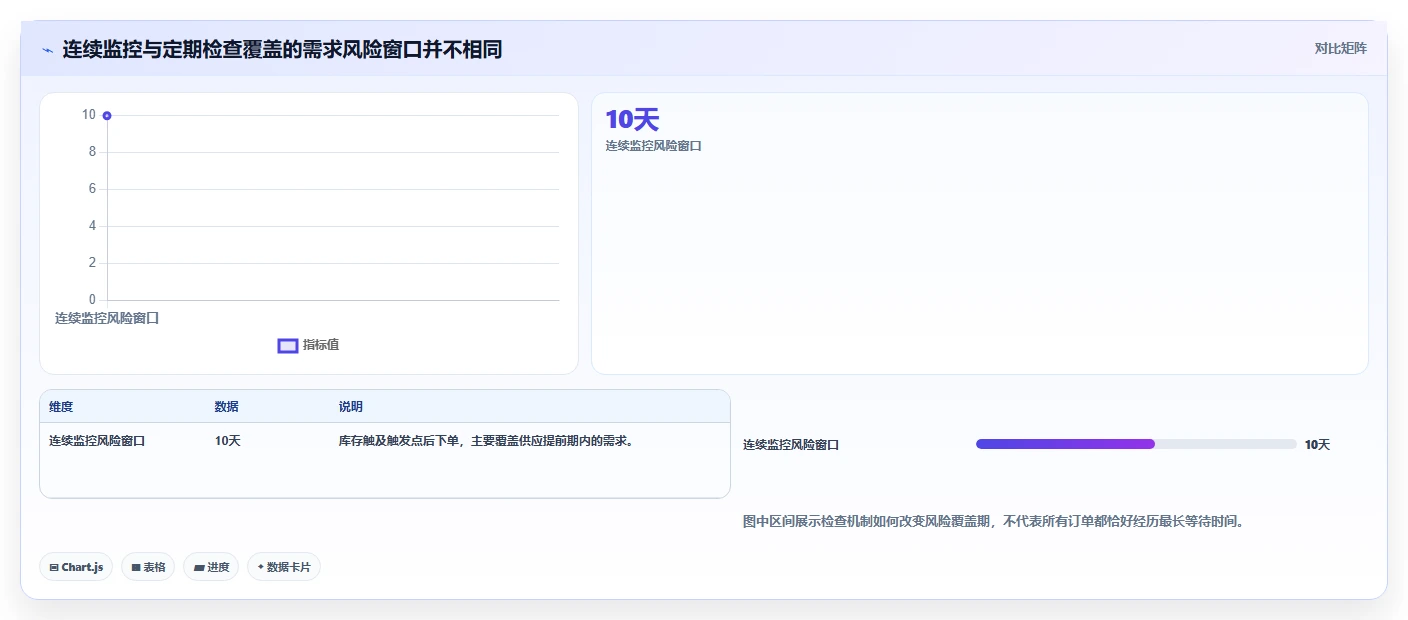1408x620 pixels.
Task: Click the 库存触及触发点后下单 description cell
Action: click(x=487, y=441)
